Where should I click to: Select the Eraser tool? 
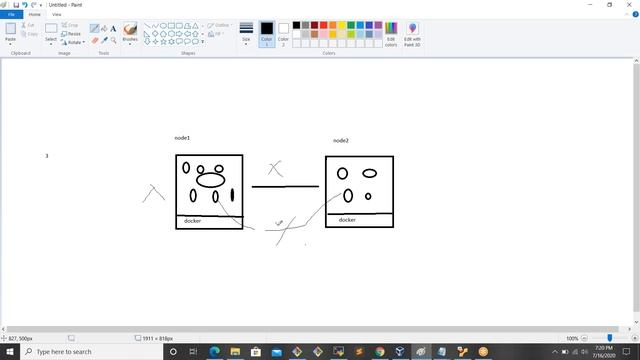tap(95, 40)
